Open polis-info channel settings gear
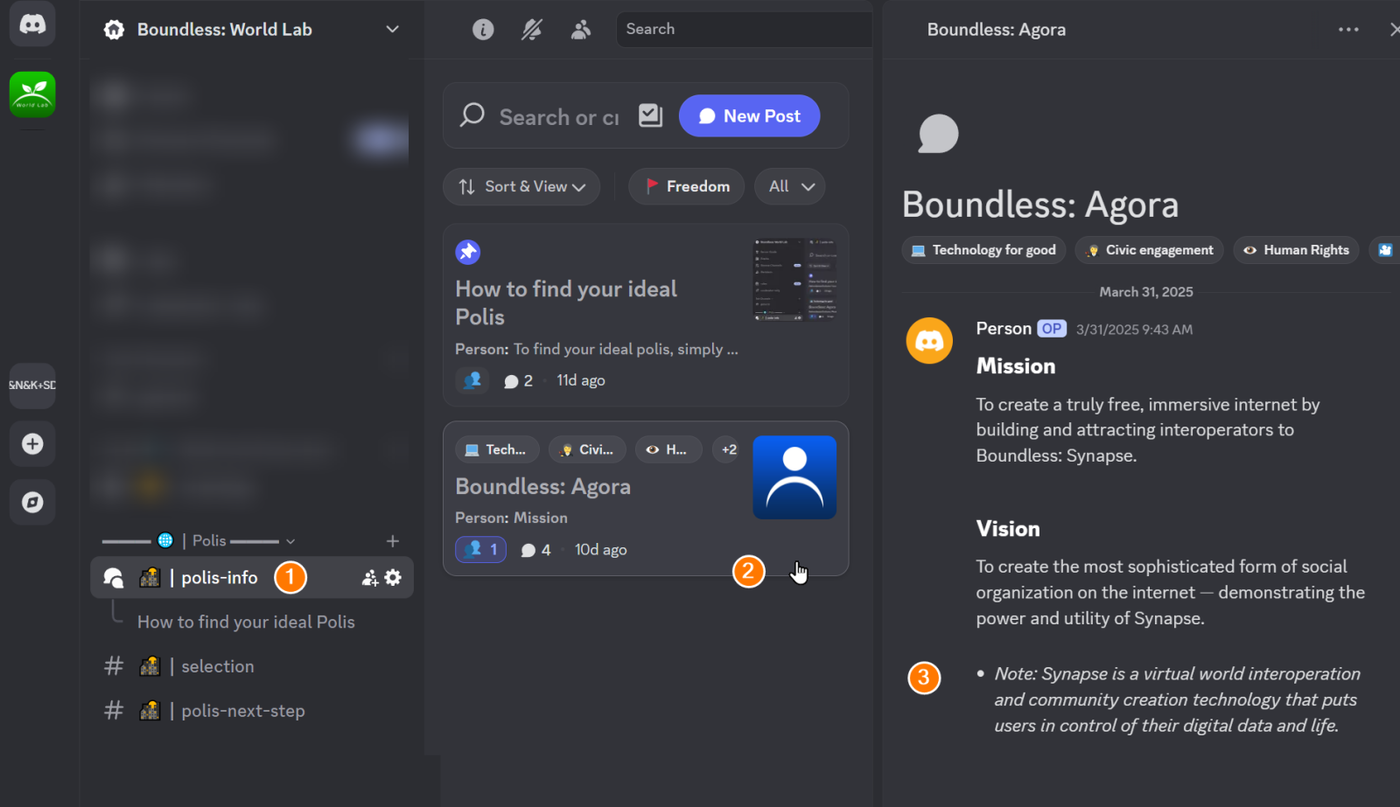The width and height of the screenshot is (1400, 807). (x=393, y=578)
